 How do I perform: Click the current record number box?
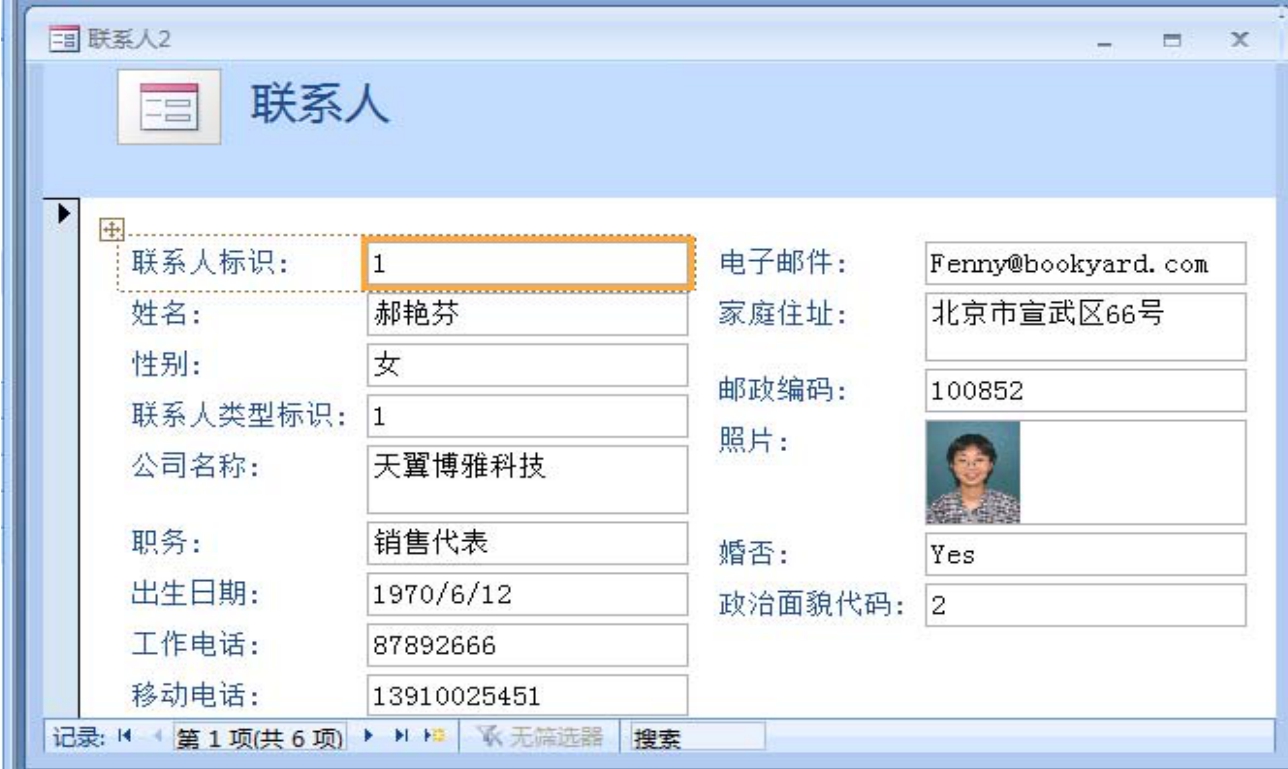coord(259,739)
